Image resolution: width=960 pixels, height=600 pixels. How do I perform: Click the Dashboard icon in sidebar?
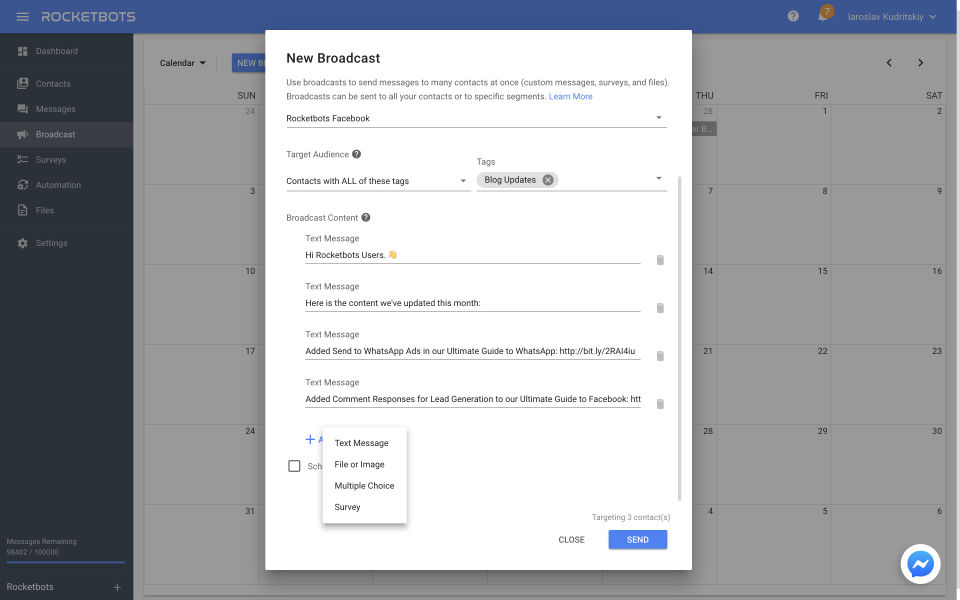pos(23,51)
